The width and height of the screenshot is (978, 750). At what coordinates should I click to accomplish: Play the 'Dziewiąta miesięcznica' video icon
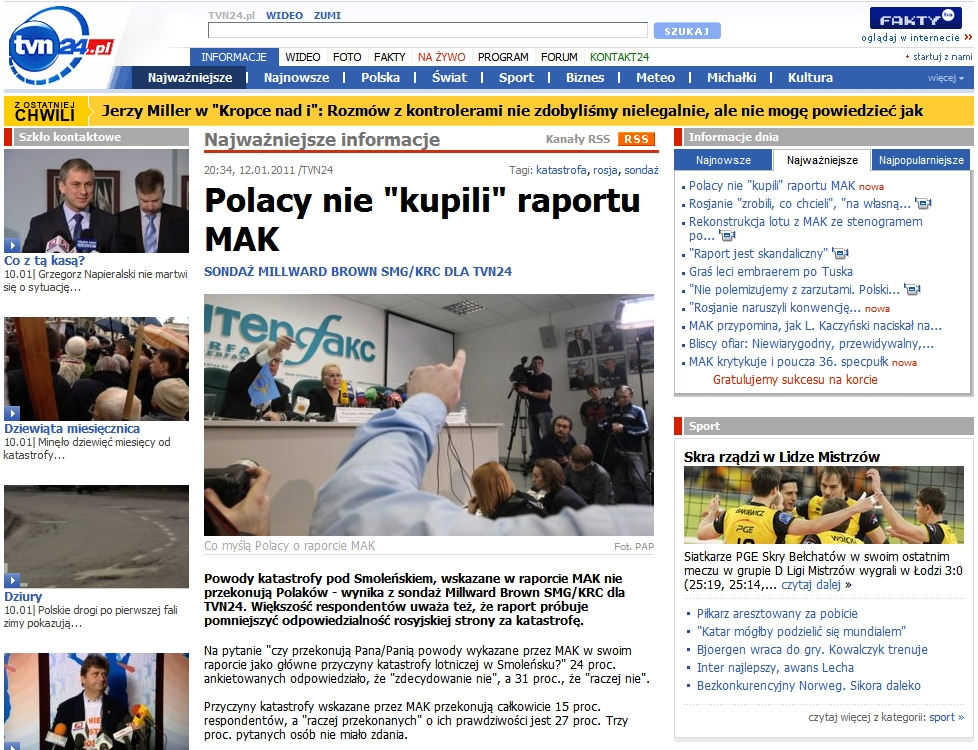click(12, 413)
